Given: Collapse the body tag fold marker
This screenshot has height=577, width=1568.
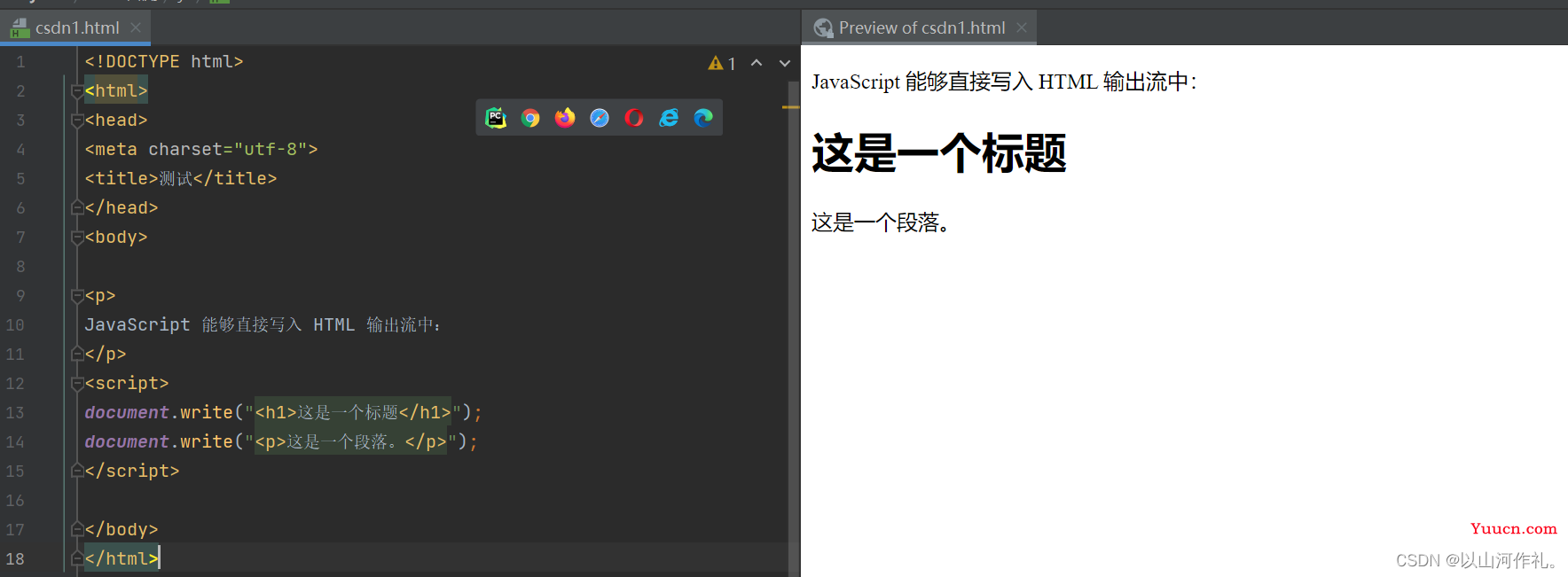Looking at the screenshot, I should [77, 237].
